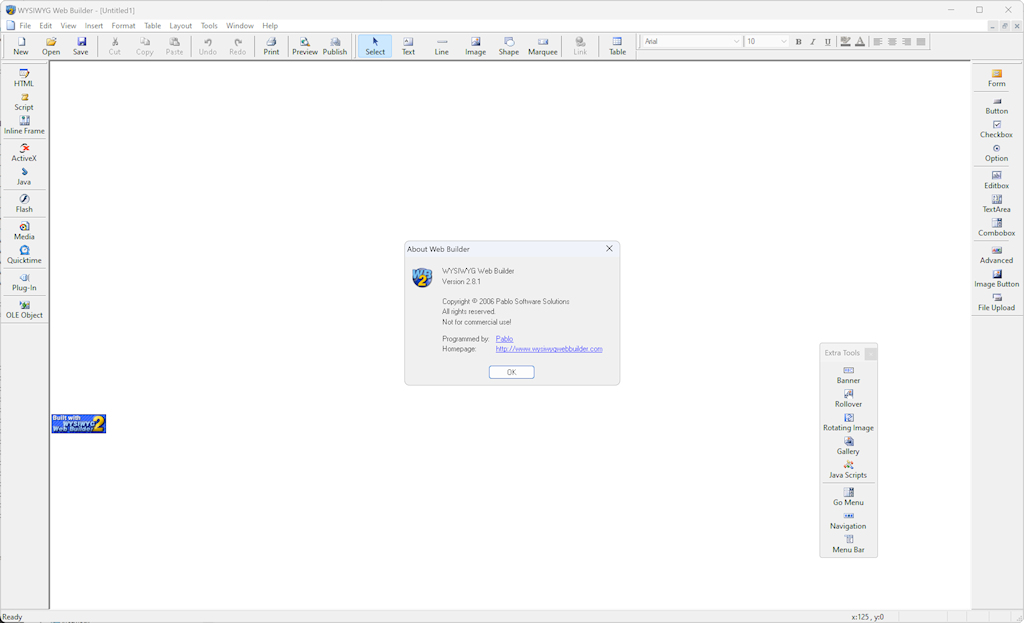Align text left

click(878, 41)
